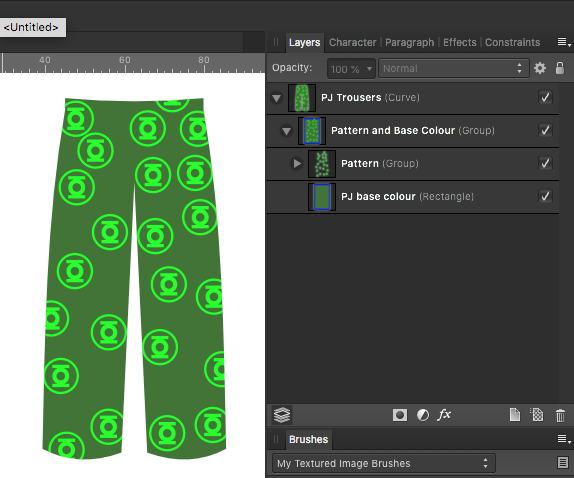Switch to the Effects tab
The width and height of the screenshot is (574, 478).
click(460, 42)
